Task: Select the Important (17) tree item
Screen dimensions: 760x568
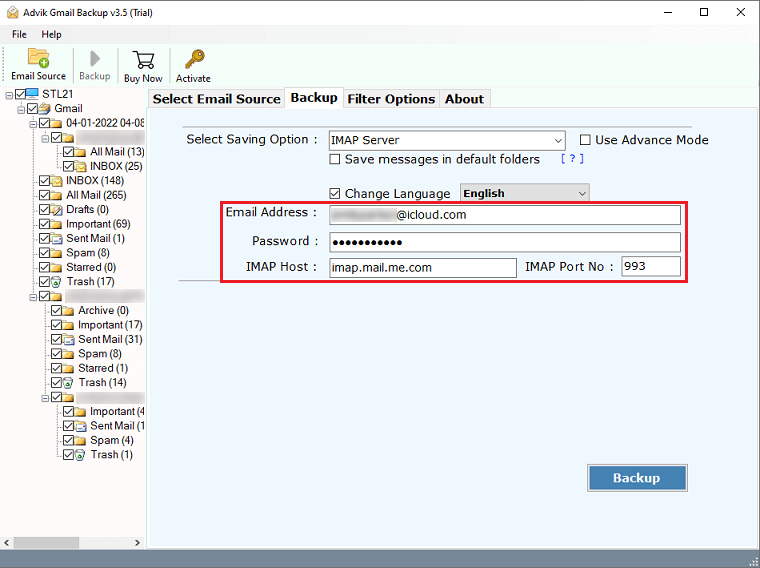Action: click(110, 325)
